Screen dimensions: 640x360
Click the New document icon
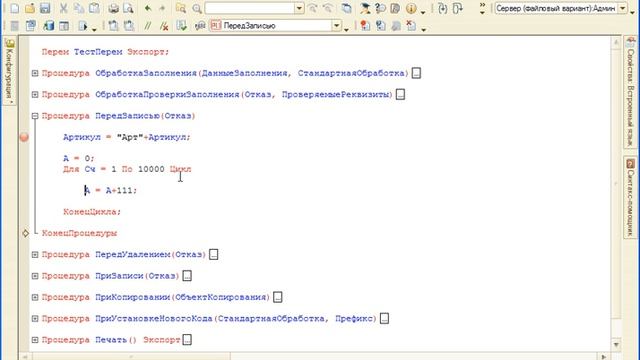coord(15,8)
